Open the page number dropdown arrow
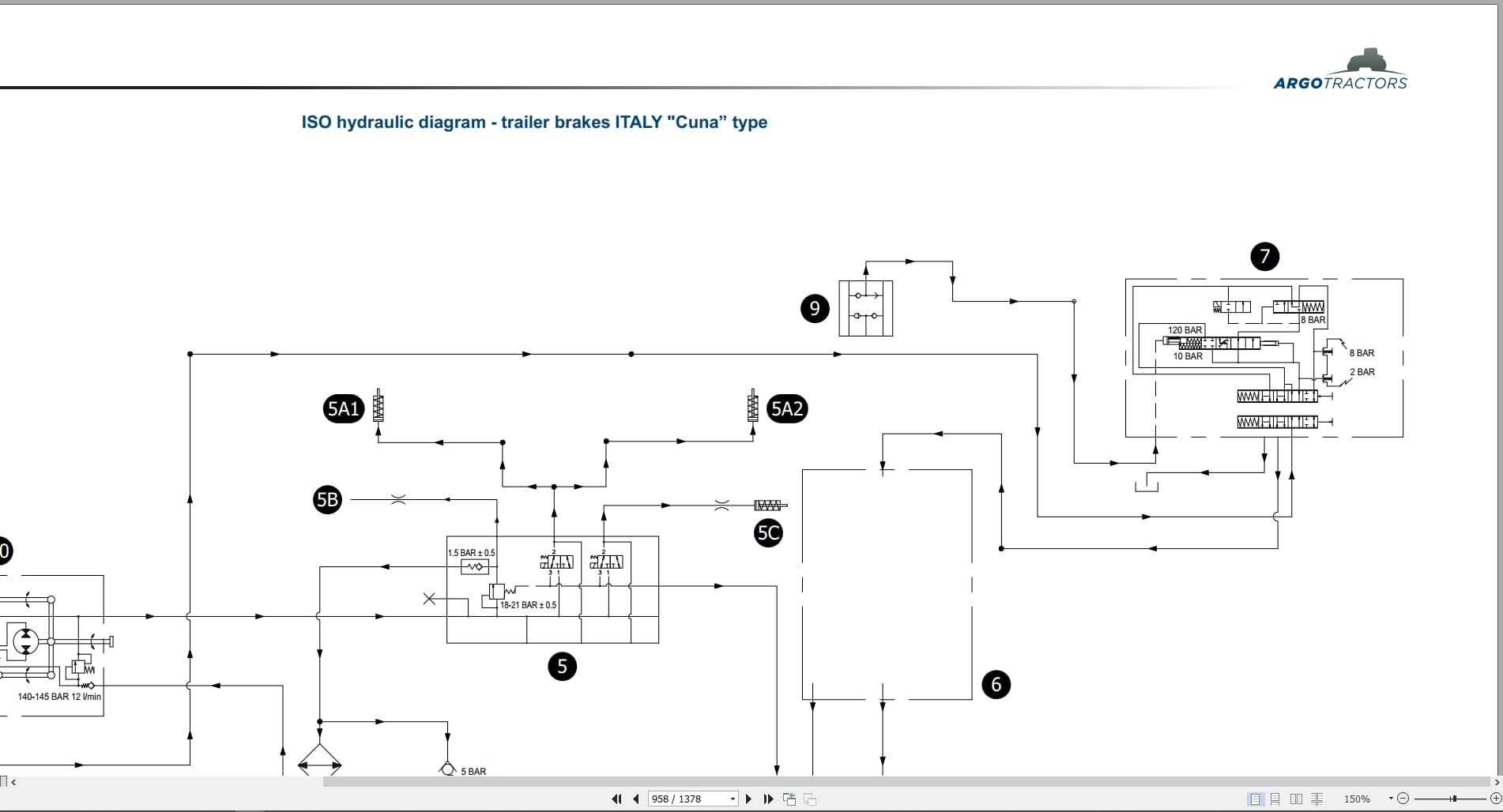 tap(733, 799)
